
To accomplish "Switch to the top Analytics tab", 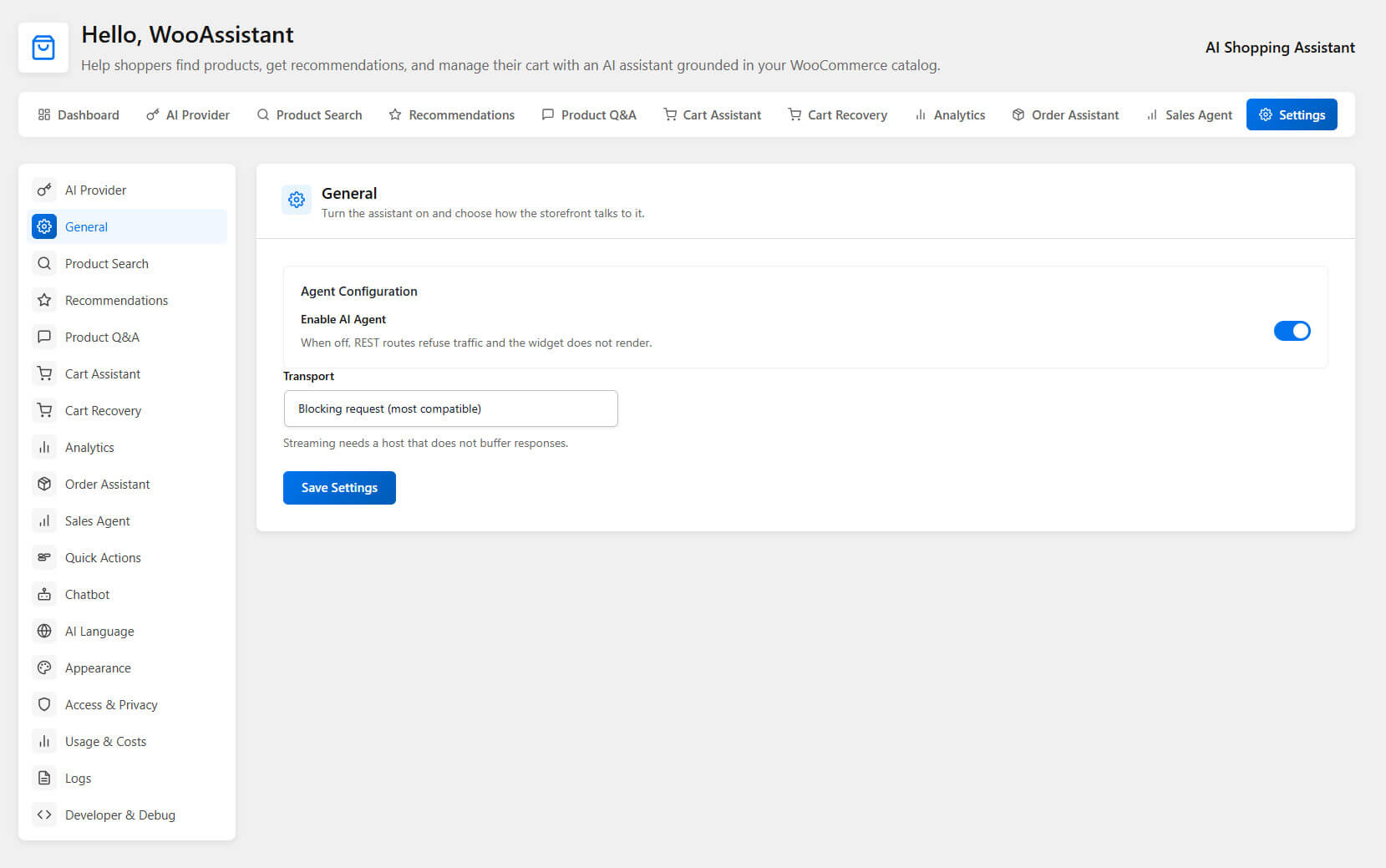I will (950, 114).
